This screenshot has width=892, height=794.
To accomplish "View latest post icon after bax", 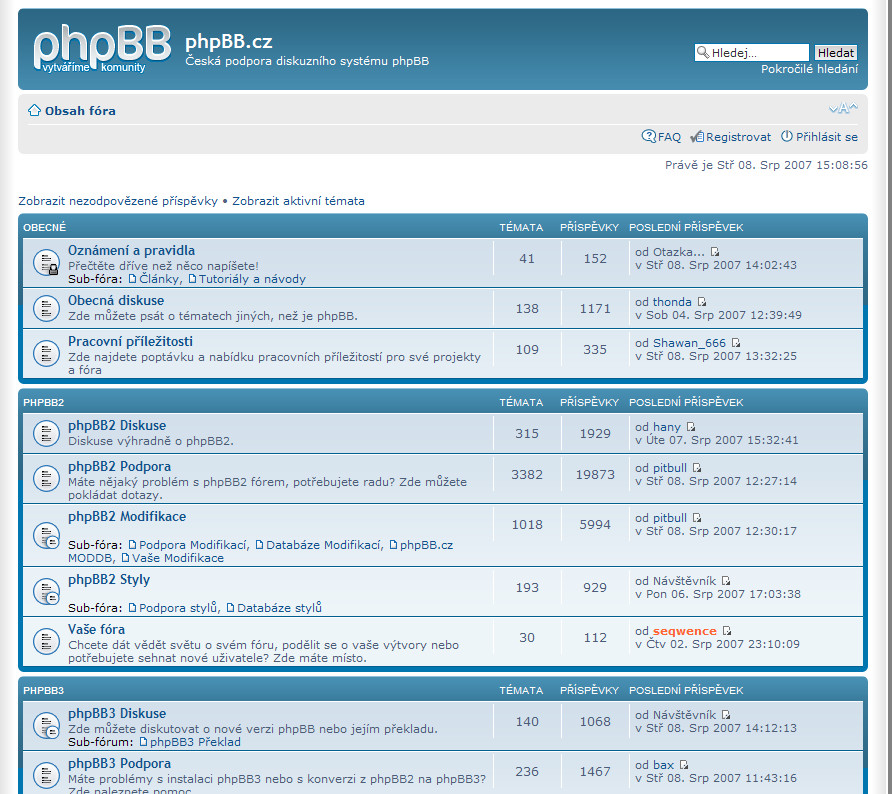I will 684,765.
